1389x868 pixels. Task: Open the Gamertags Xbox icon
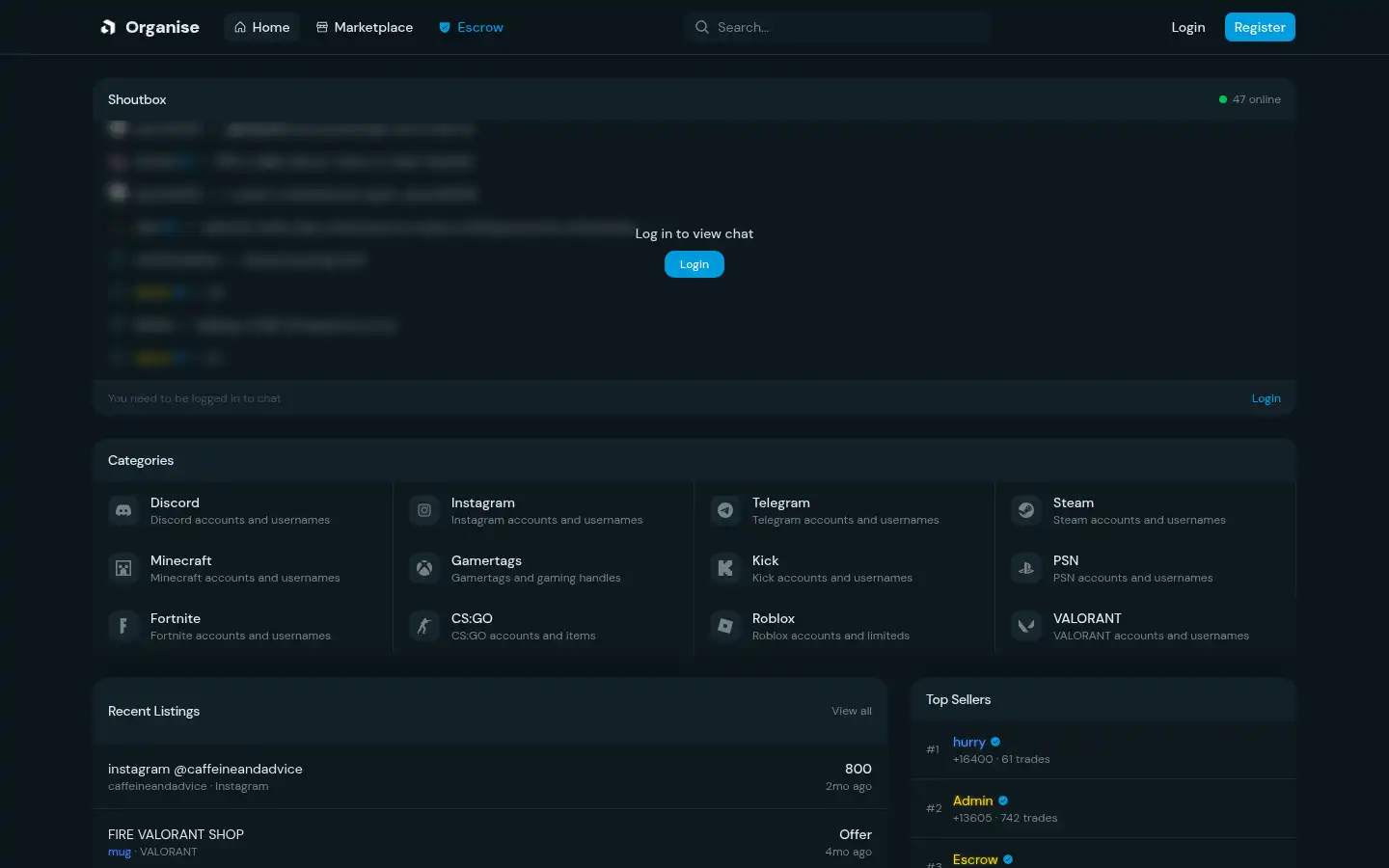click(x=424, y=568)
